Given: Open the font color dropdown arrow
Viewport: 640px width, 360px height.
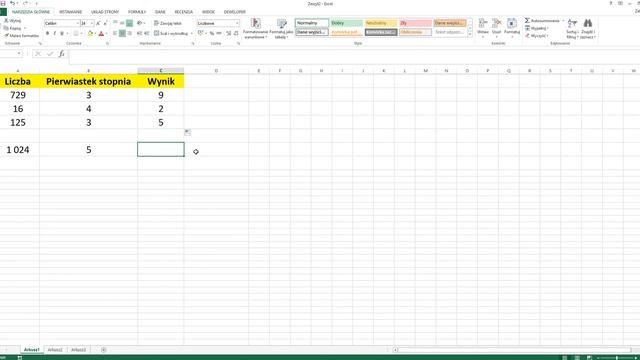Looking at the screenshot, I should (x=106, y=33).
